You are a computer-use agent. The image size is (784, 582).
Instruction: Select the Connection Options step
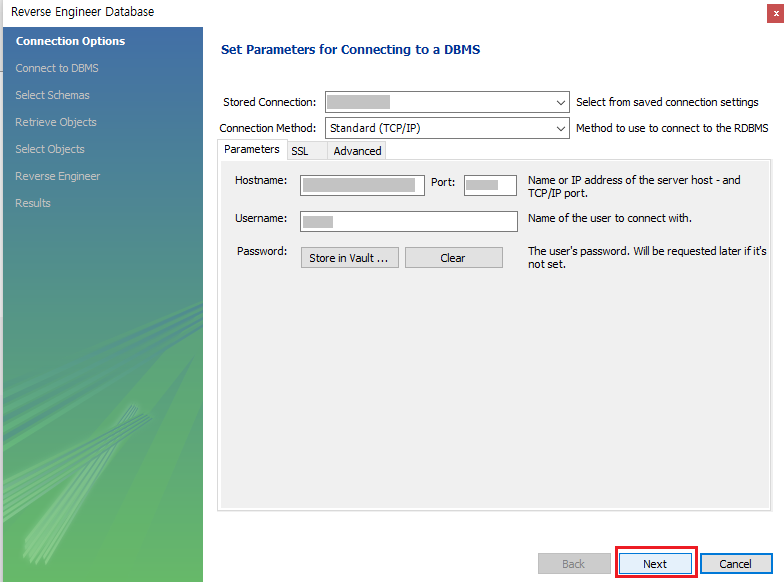(x=70, y=41)
